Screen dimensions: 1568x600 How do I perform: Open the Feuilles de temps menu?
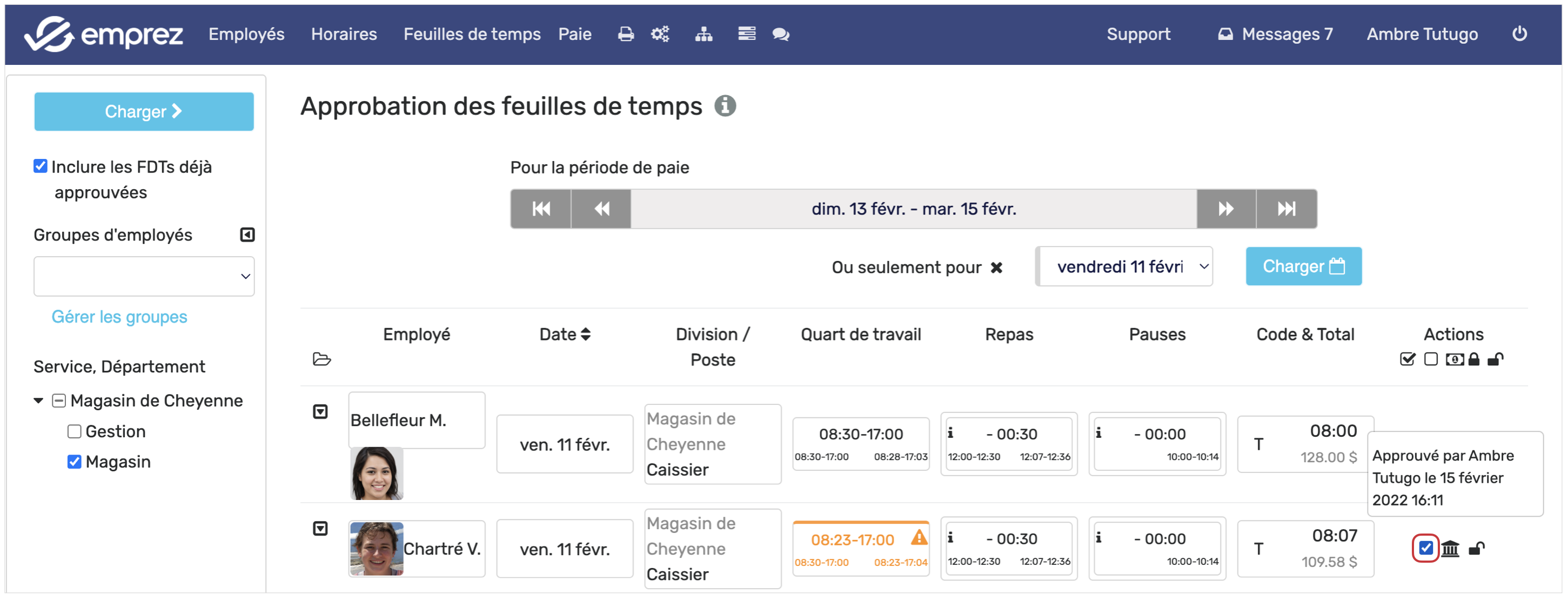(x=471, y=34)
